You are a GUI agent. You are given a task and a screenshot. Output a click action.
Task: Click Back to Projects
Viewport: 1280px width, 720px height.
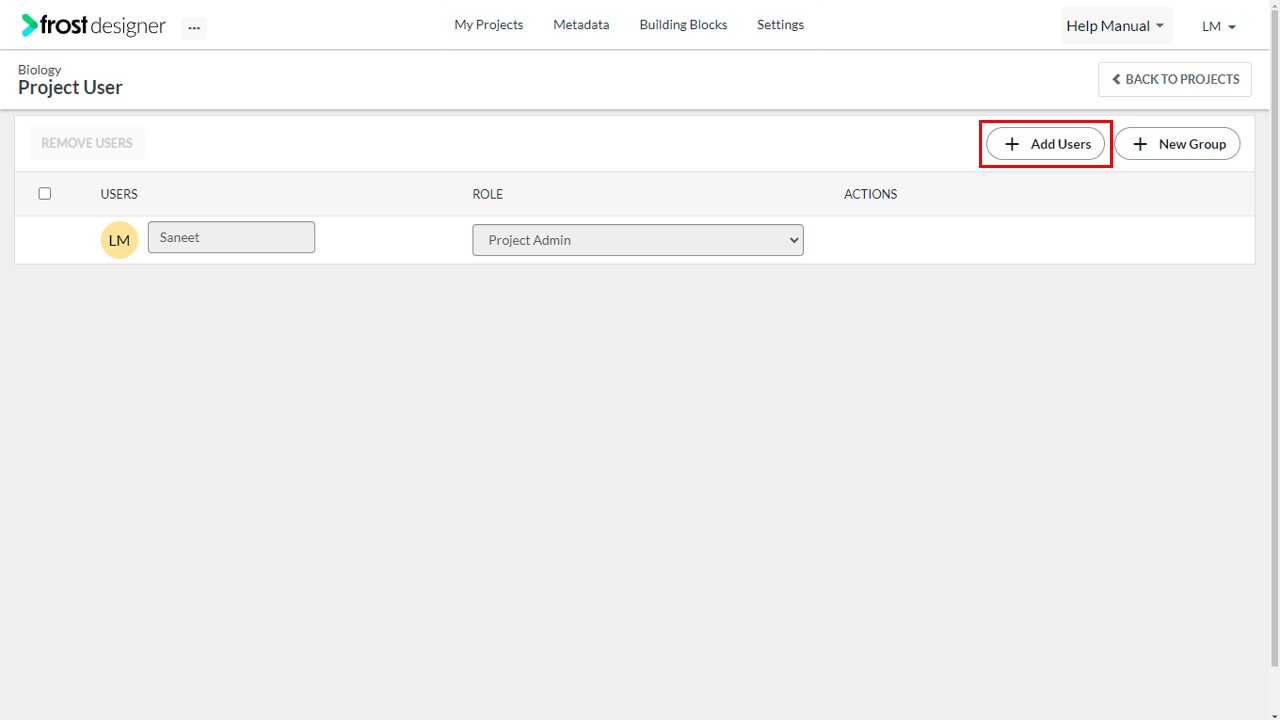pyautogui.click(x=1175, y=79)
